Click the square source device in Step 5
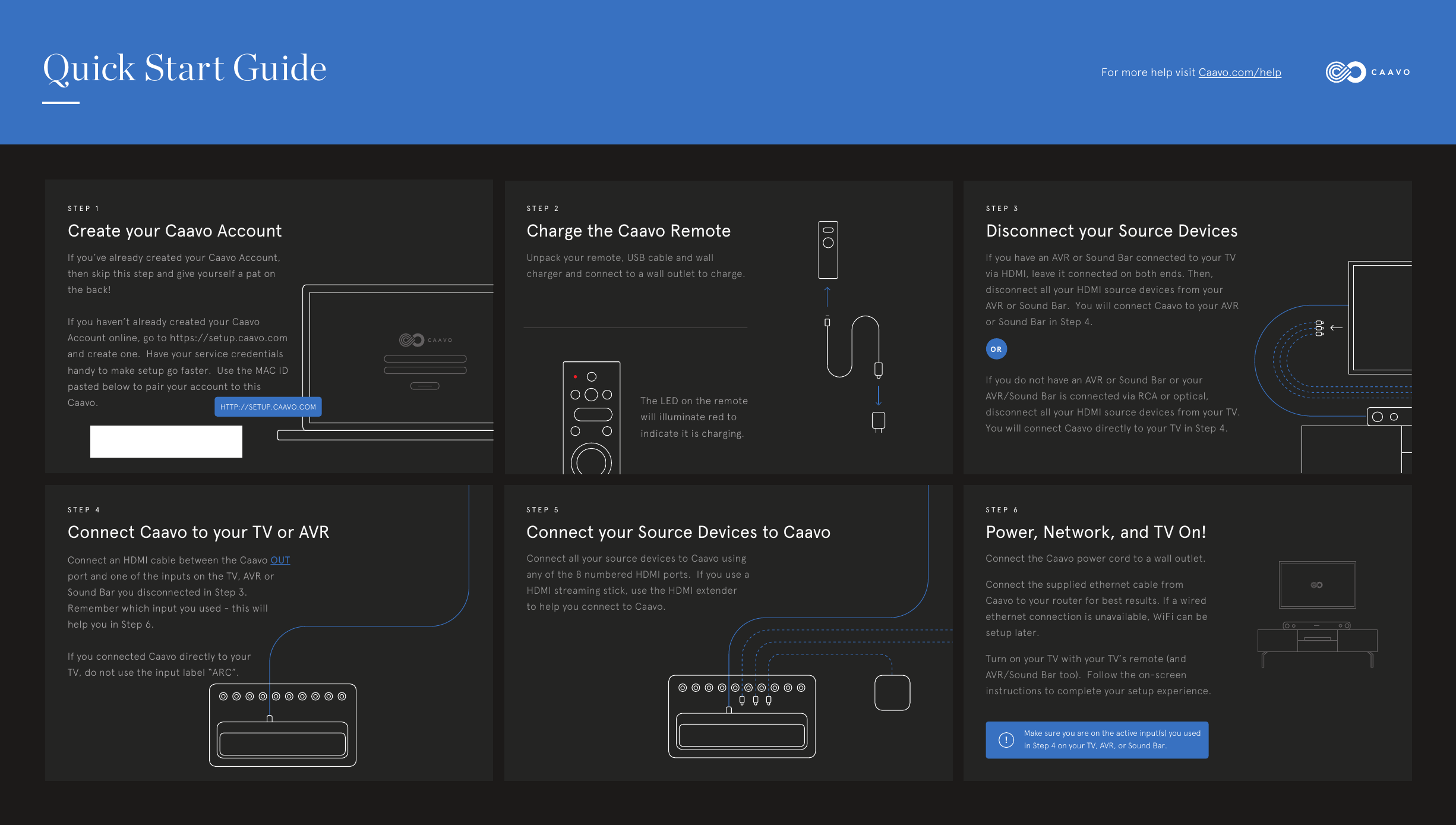1456x825 pixels. pyautogui.click(x=892, y=693)
